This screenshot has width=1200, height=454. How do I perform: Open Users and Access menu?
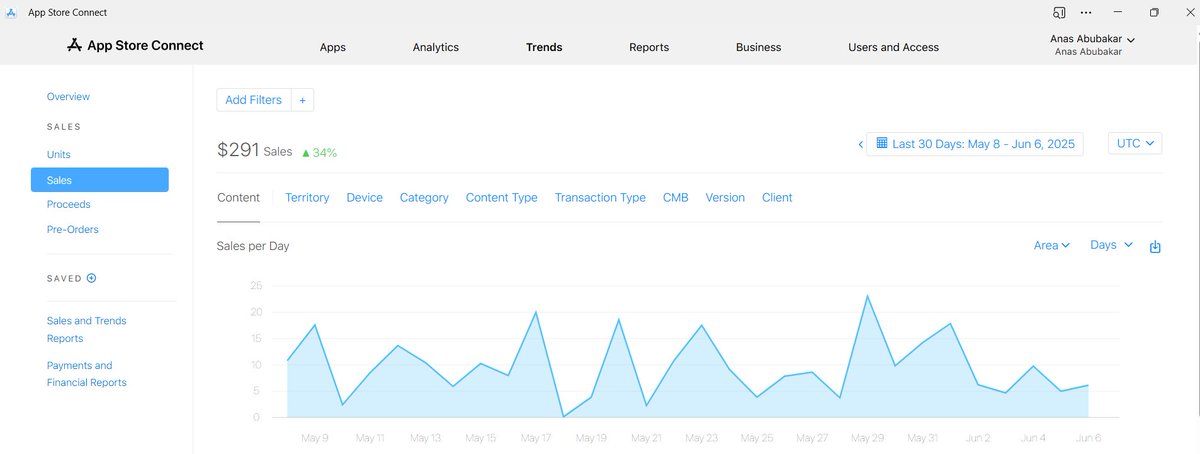(893, 47)
